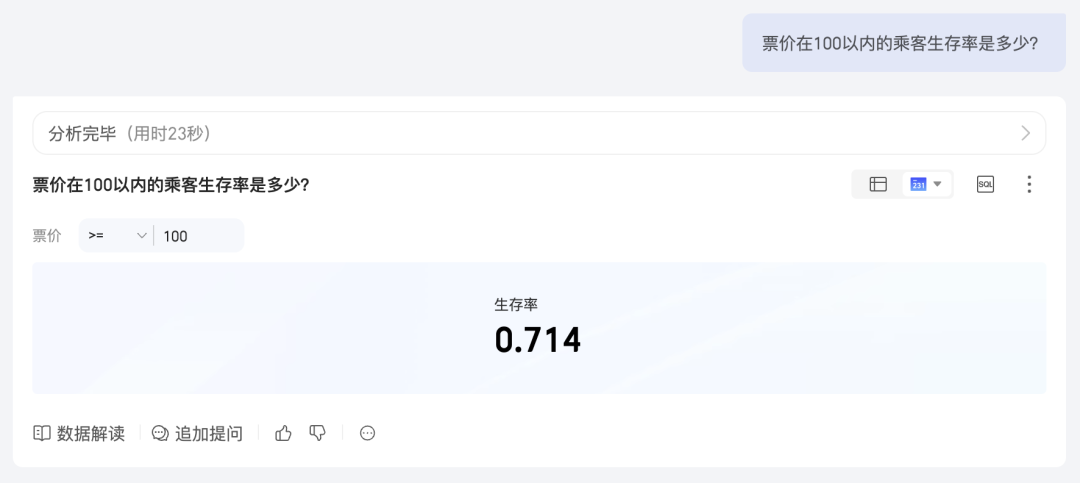1080x483 pixels.
Task: Click the 0.714 survival rate value
Action: pos(538,340)
